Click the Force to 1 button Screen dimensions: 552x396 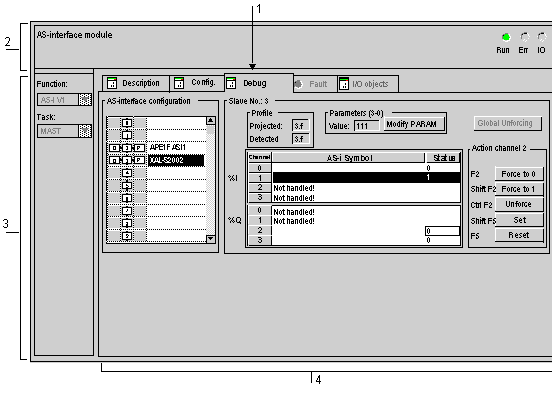(x=519, y=189)
